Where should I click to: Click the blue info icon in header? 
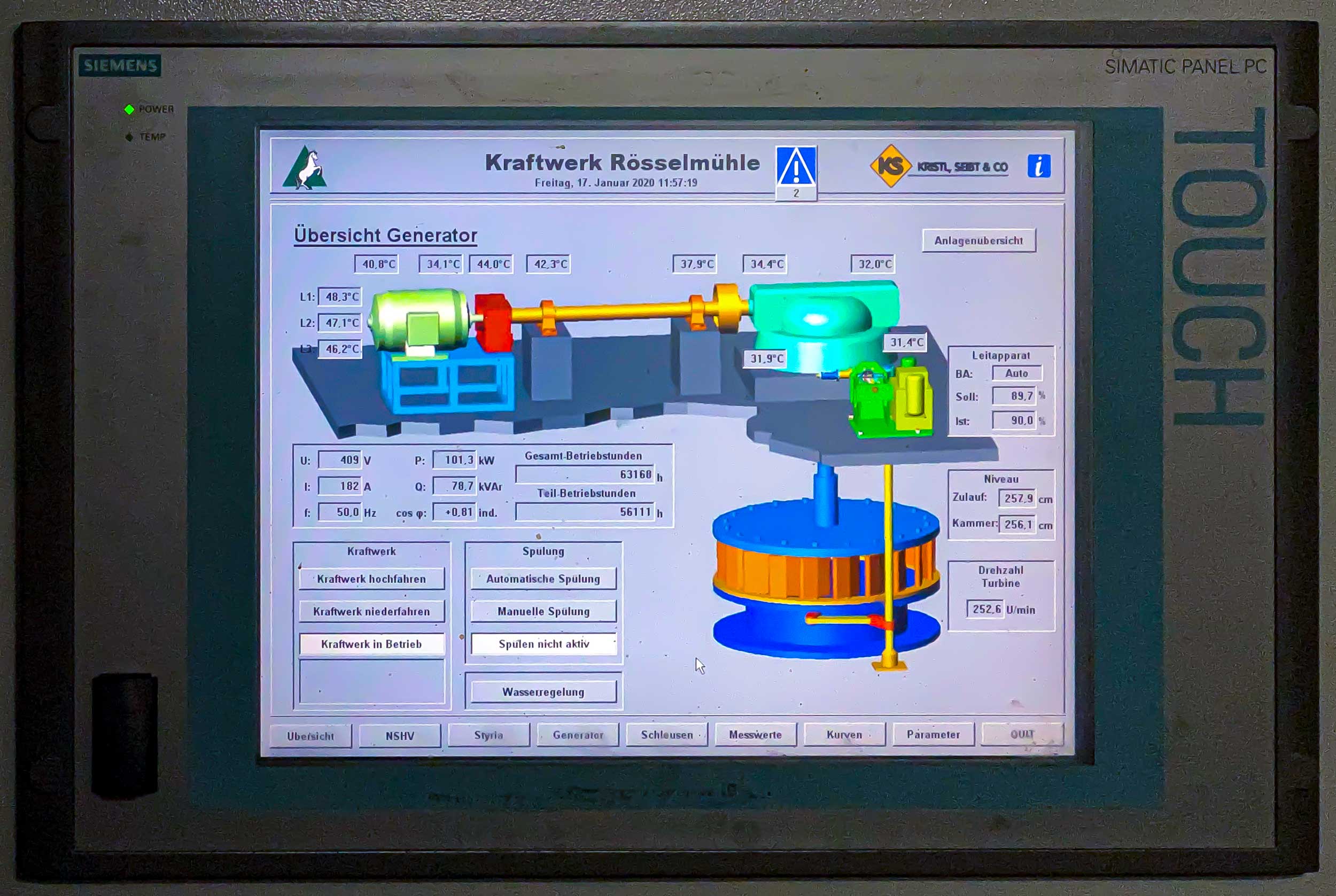click(1038, 166)
